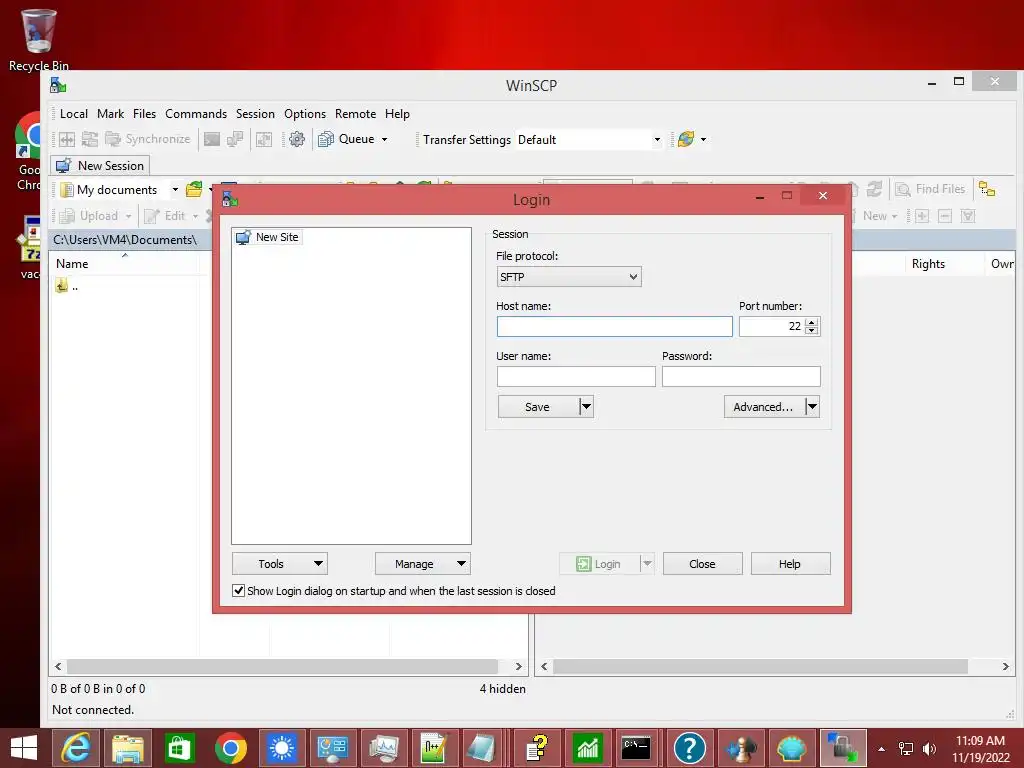
Task: Open the File protocol SFTP dropdown
Action: pyautogui.click(x=569, y=277)
